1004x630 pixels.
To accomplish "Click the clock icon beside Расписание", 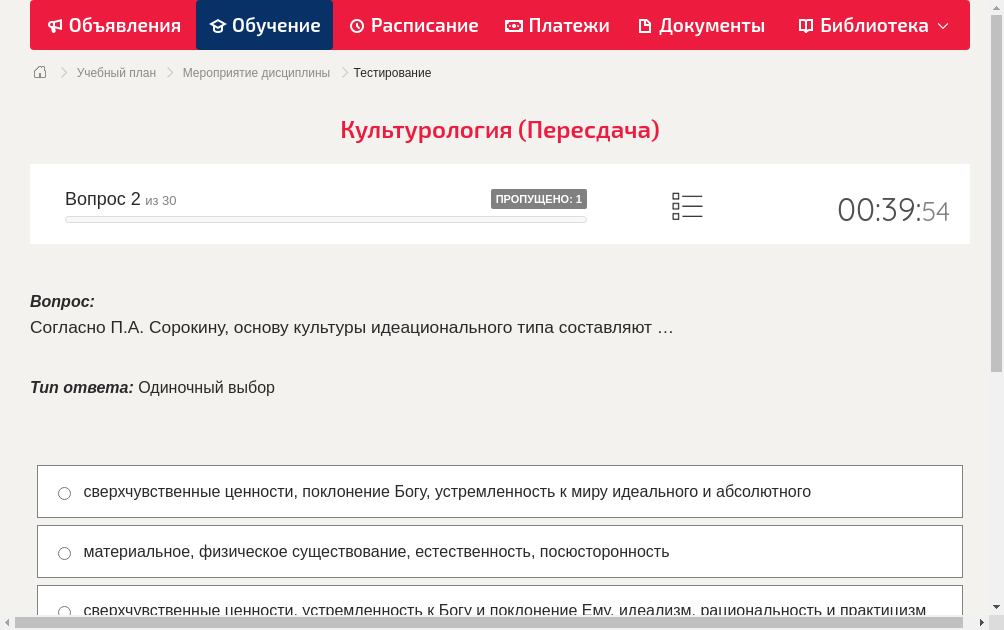I will 356,25.
